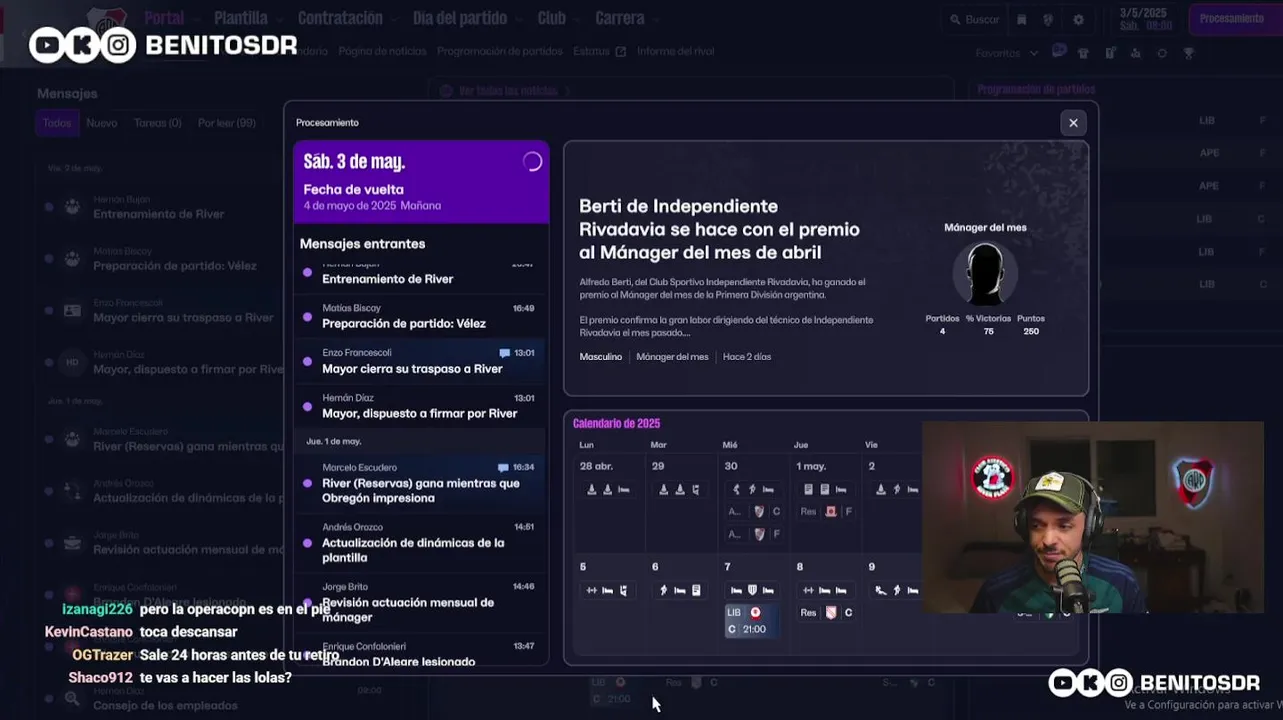Click the shield icon in the top toolbar
This screenshot has width=1283, height=720.
(1048, 20)
